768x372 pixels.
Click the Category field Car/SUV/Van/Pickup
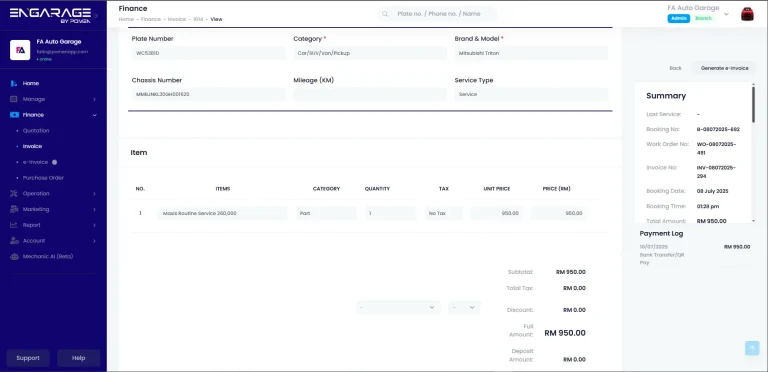[x=370, y=53]
